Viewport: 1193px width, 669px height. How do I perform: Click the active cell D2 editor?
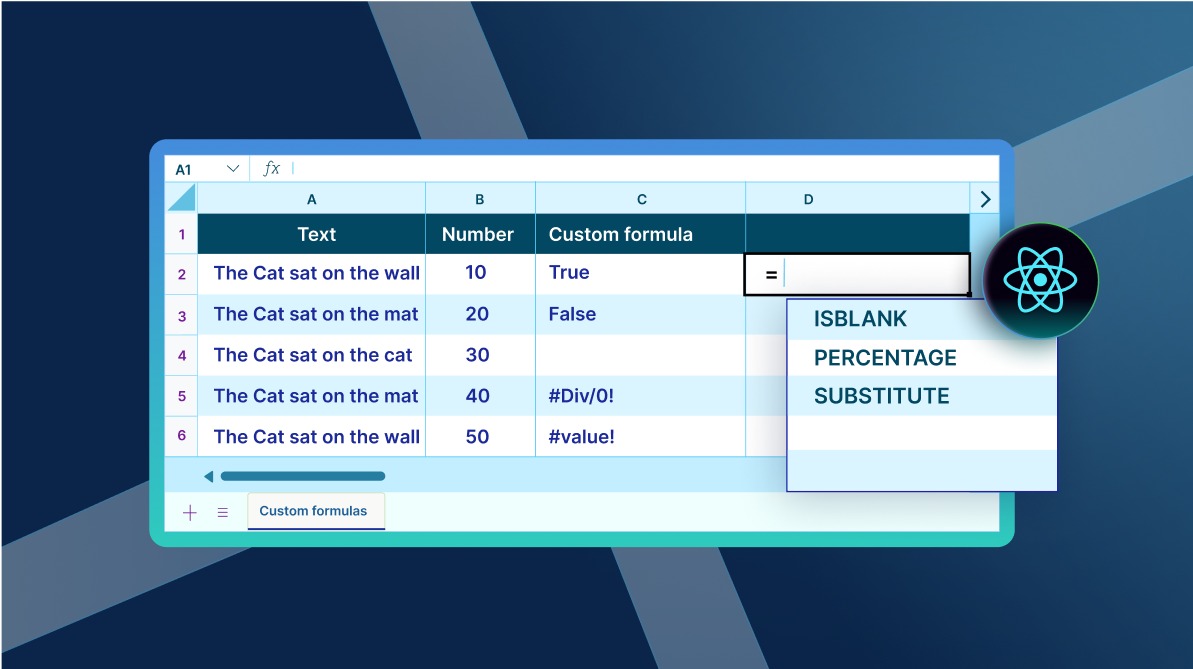[x=857, y=274]
